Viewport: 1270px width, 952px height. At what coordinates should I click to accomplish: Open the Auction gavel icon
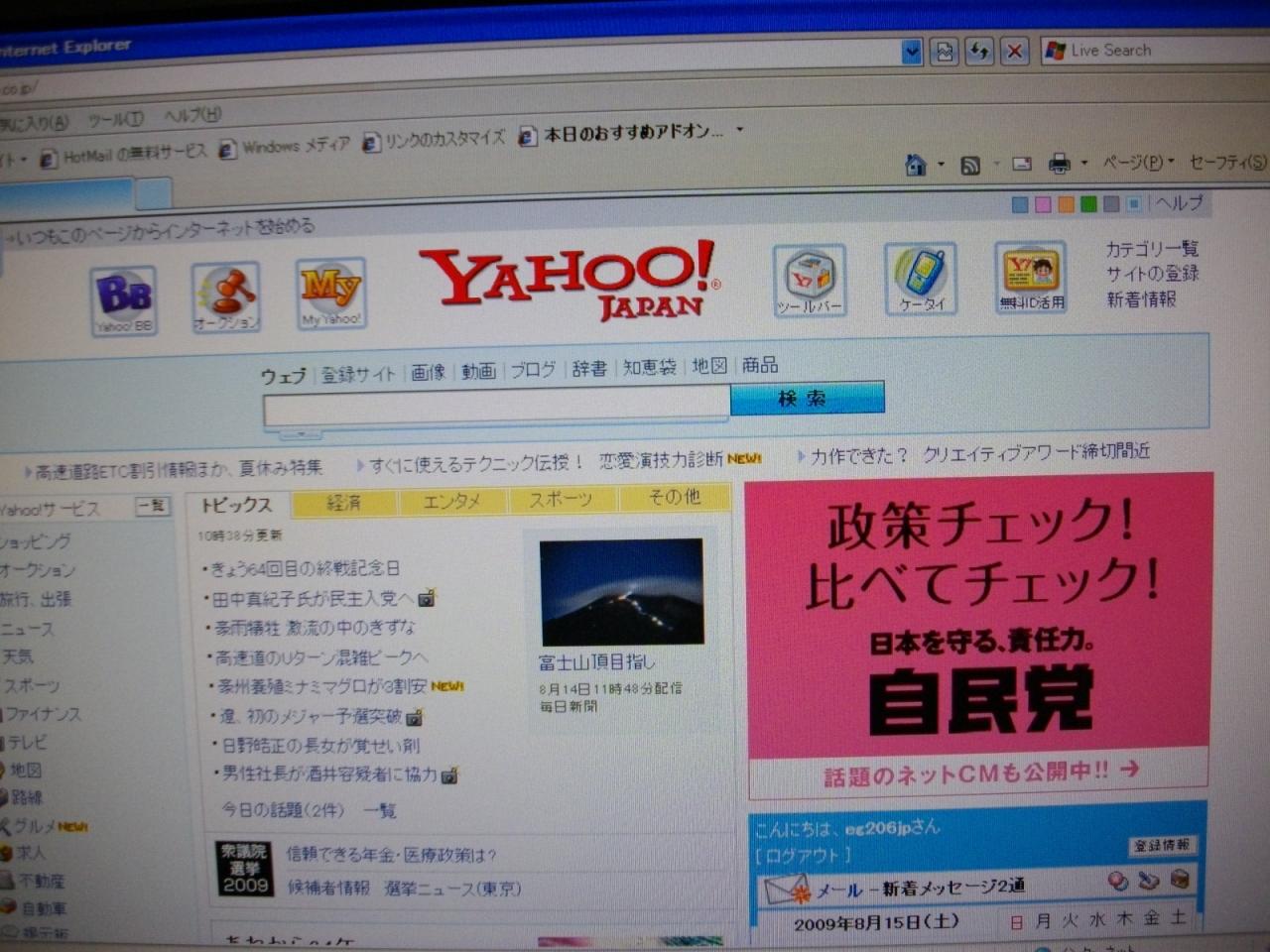(226, 297)
